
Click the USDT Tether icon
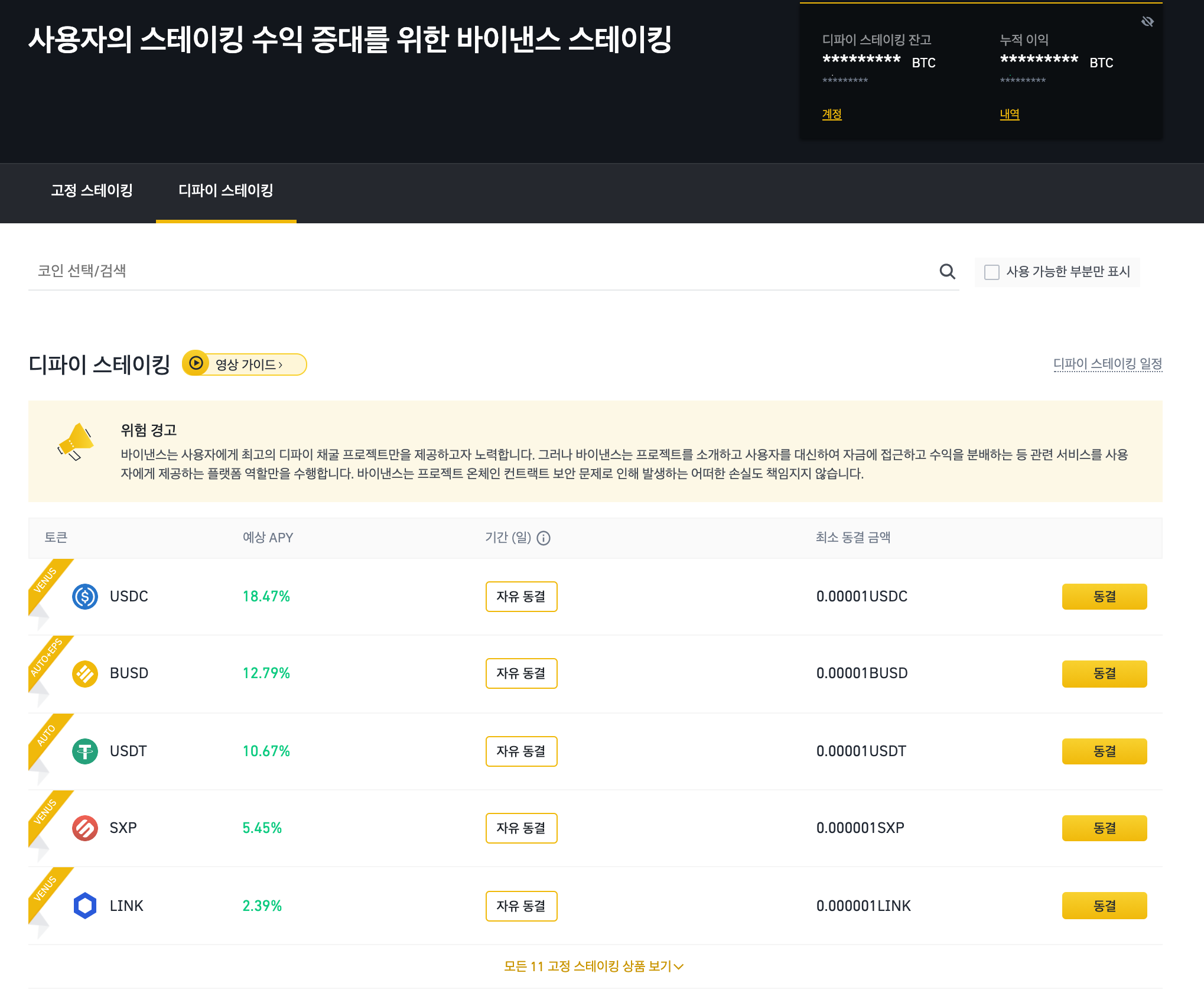[x=85, y=751]
